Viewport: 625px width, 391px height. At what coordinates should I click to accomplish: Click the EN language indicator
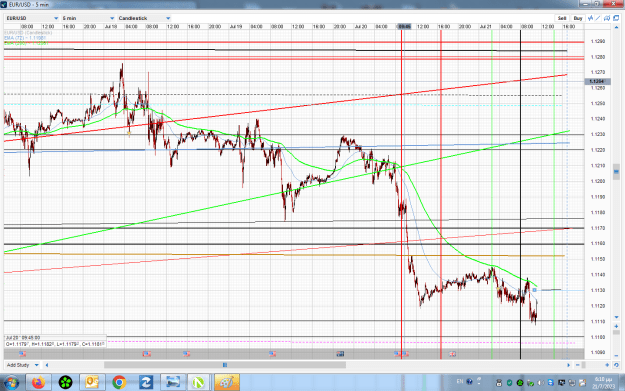tap(460, 381)
